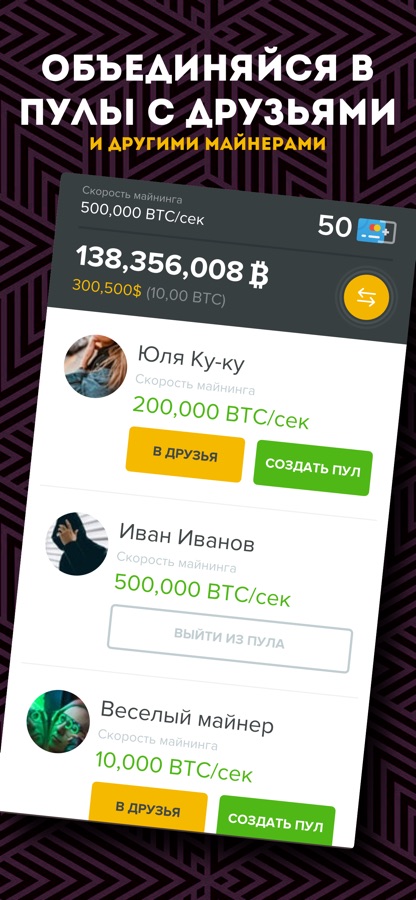Add Юля Ку-ку via В ДРУЗЬЯ button
This screenshot has height=900, width=416.
pos(185,455)
